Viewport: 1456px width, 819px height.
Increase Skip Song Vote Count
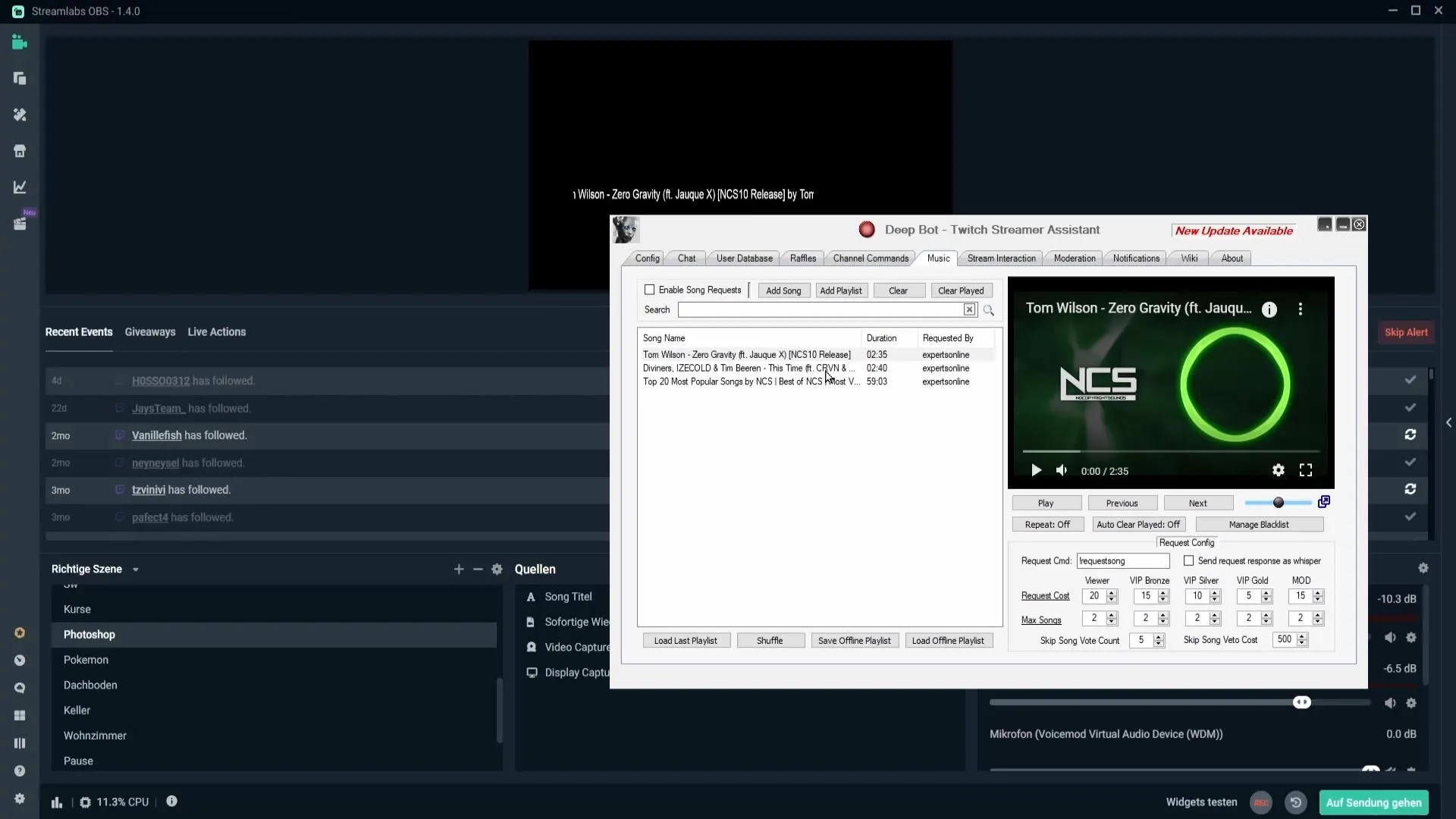pos(1158,637)
